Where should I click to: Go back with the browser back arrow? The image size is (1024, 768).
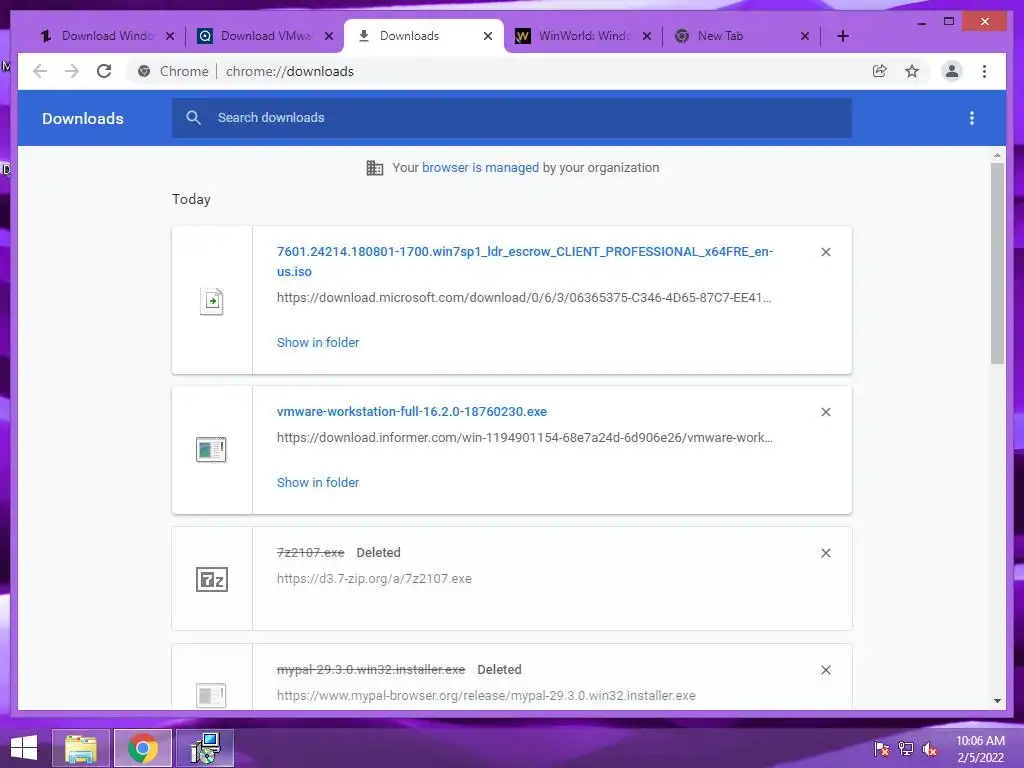pos(40,71)
